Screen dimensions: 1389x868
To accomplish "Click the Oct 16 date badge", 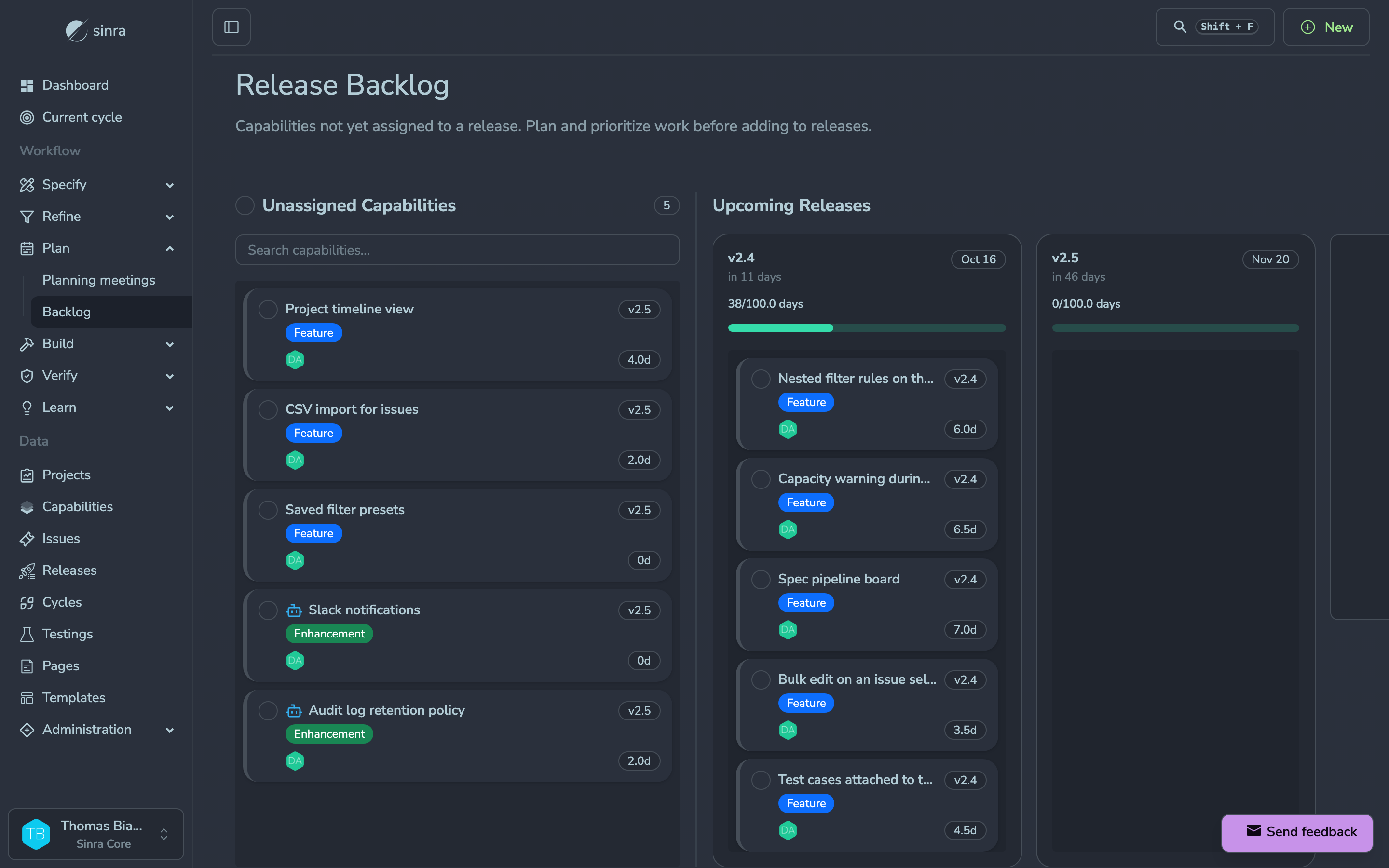I will click(x=978, y=259).
